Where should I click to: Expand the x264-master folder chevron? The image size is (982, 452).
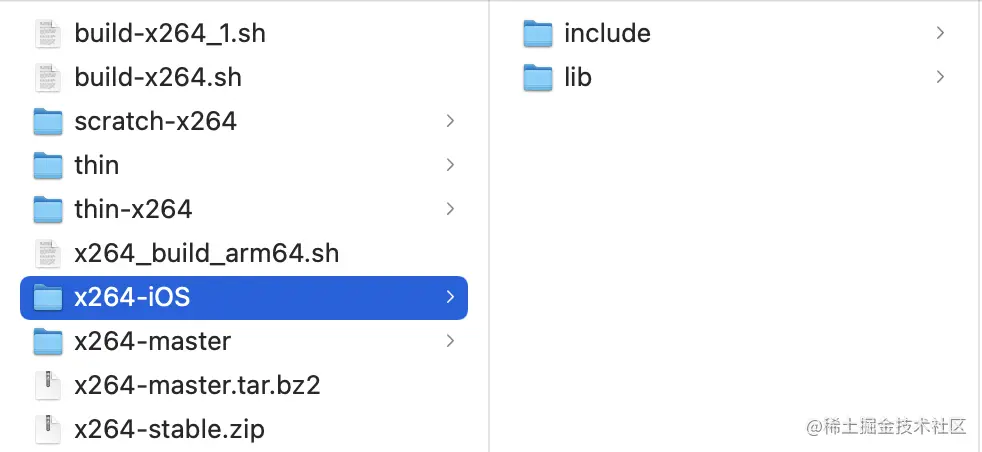coord(450,341)
